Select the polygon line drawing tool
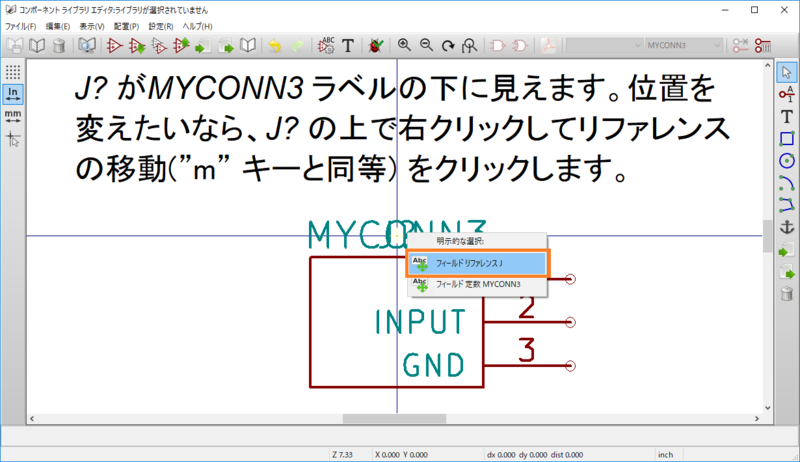 pos(786,205)
